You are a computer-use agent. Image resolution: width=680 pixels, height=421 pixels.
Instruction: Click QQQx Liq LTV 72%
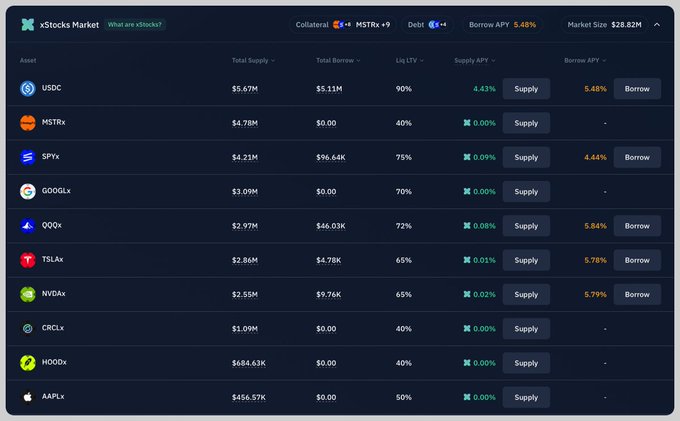[404, 226]
